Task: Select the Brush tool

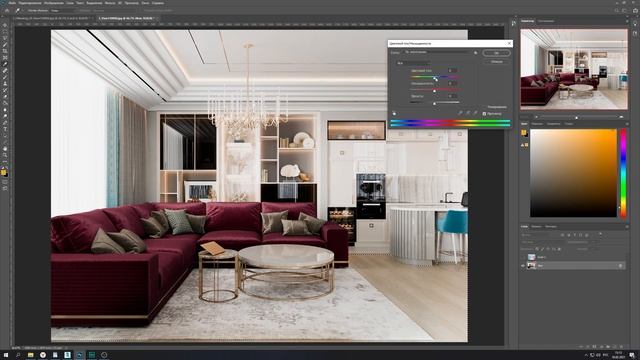Action: (x=5, y=77)
